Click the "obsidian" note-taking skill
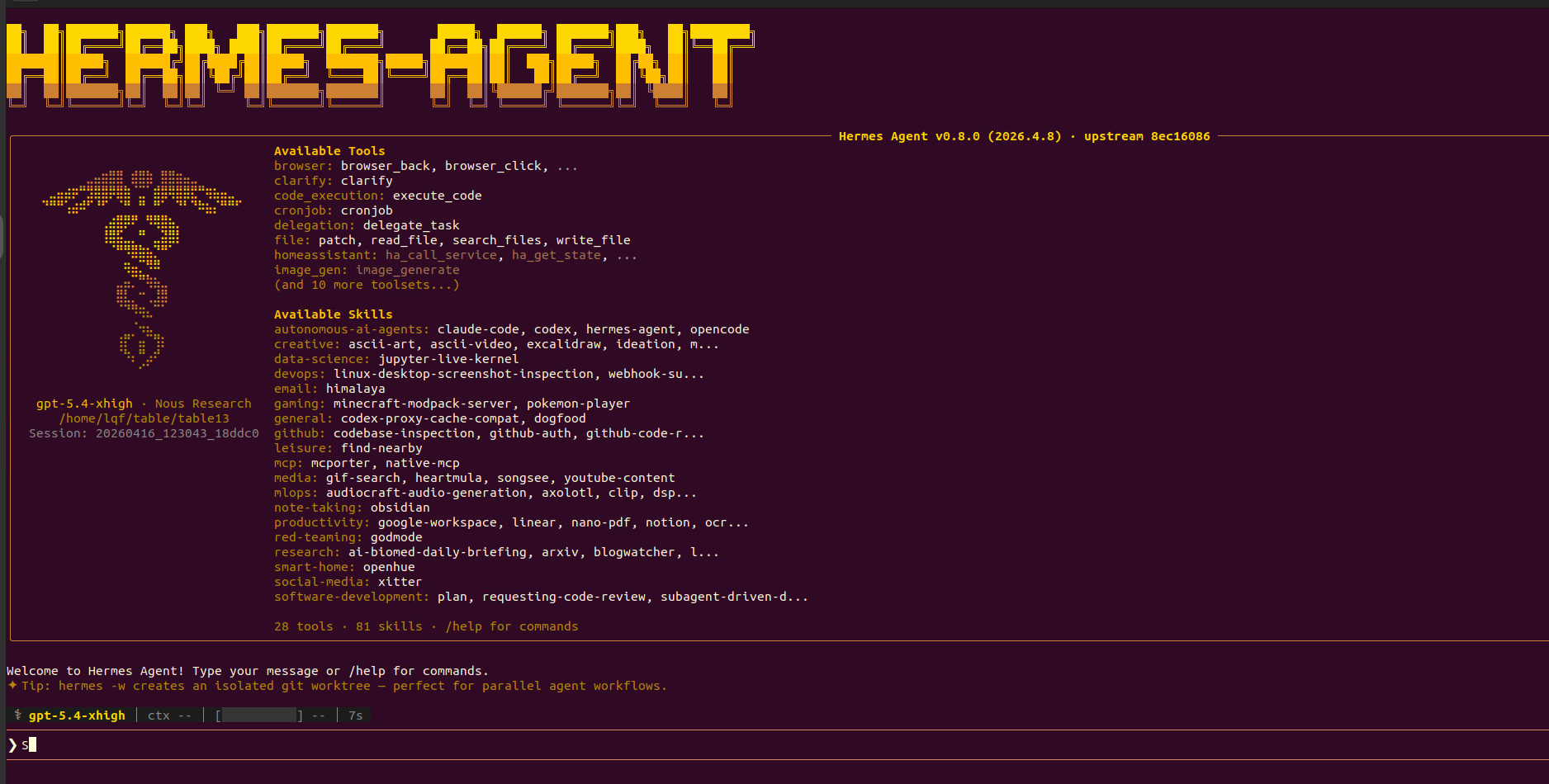 click(400, 508)
